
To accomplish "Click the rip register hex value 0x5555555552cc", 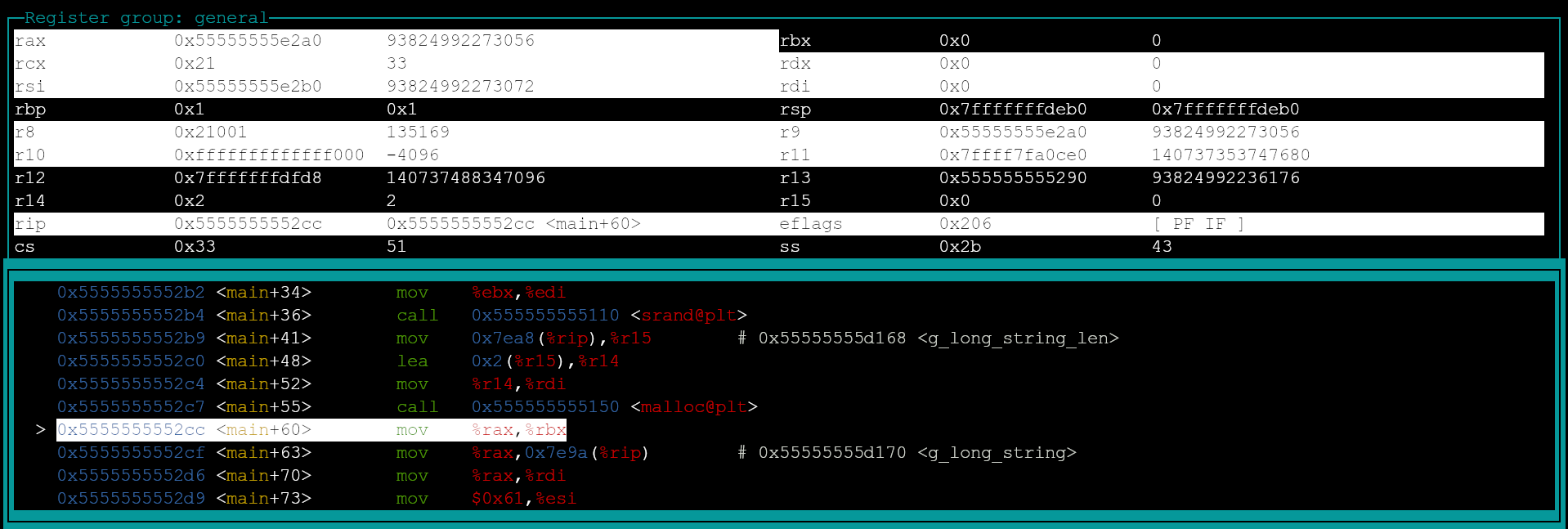I will tap(248, 224).
